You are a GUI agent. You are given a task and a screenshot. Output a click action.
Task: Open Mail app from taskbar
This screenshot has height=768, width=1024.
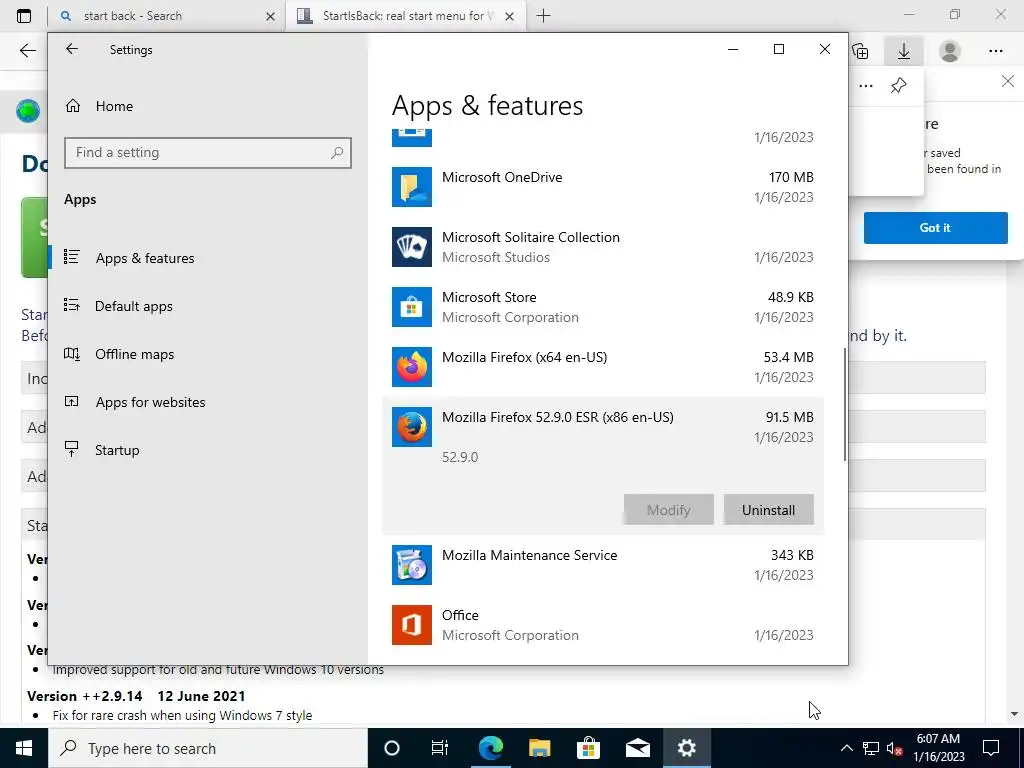coord(637,748)
